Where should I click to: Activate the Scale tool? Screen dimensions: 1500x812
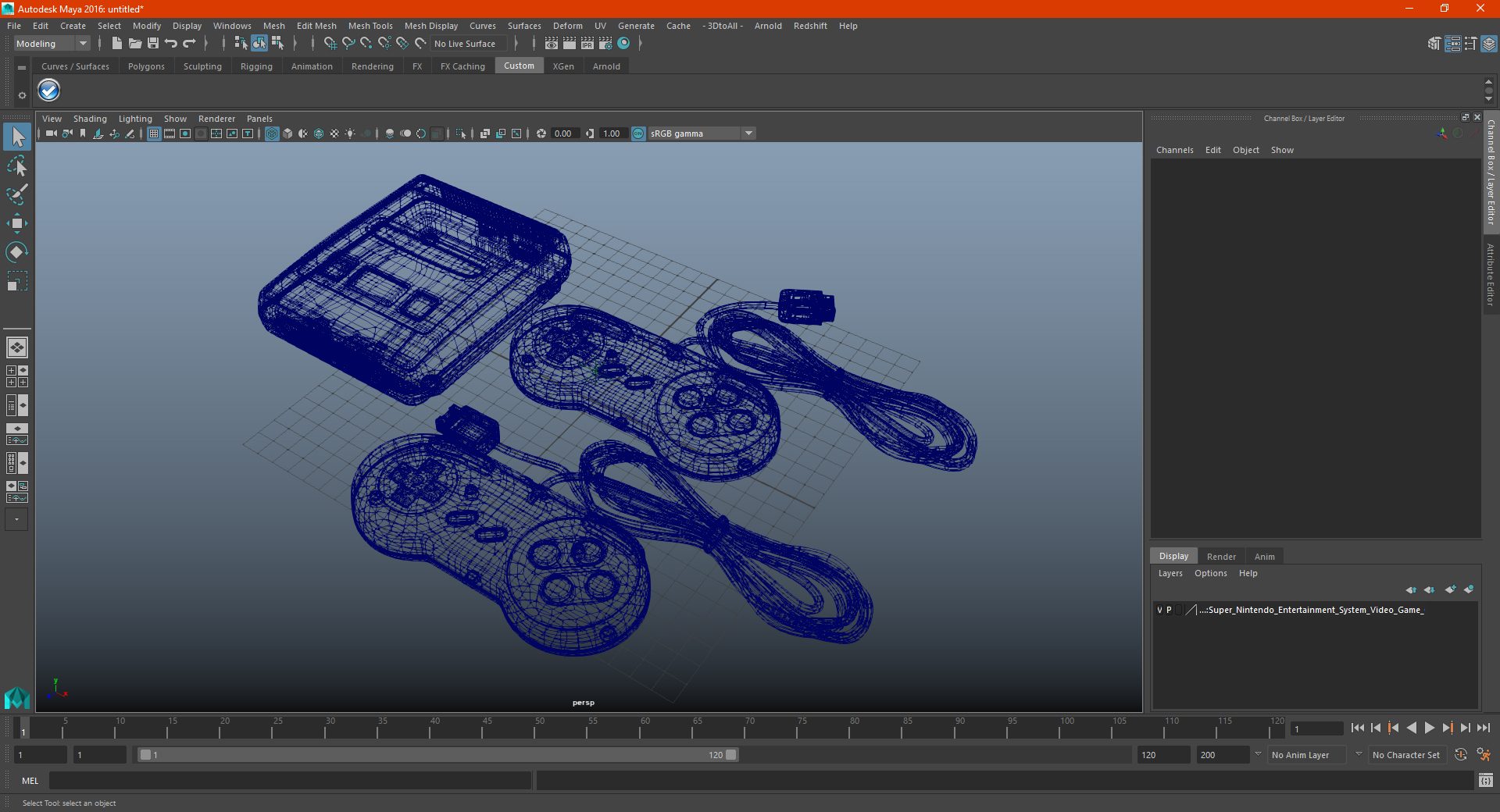[x=17, y=281]
